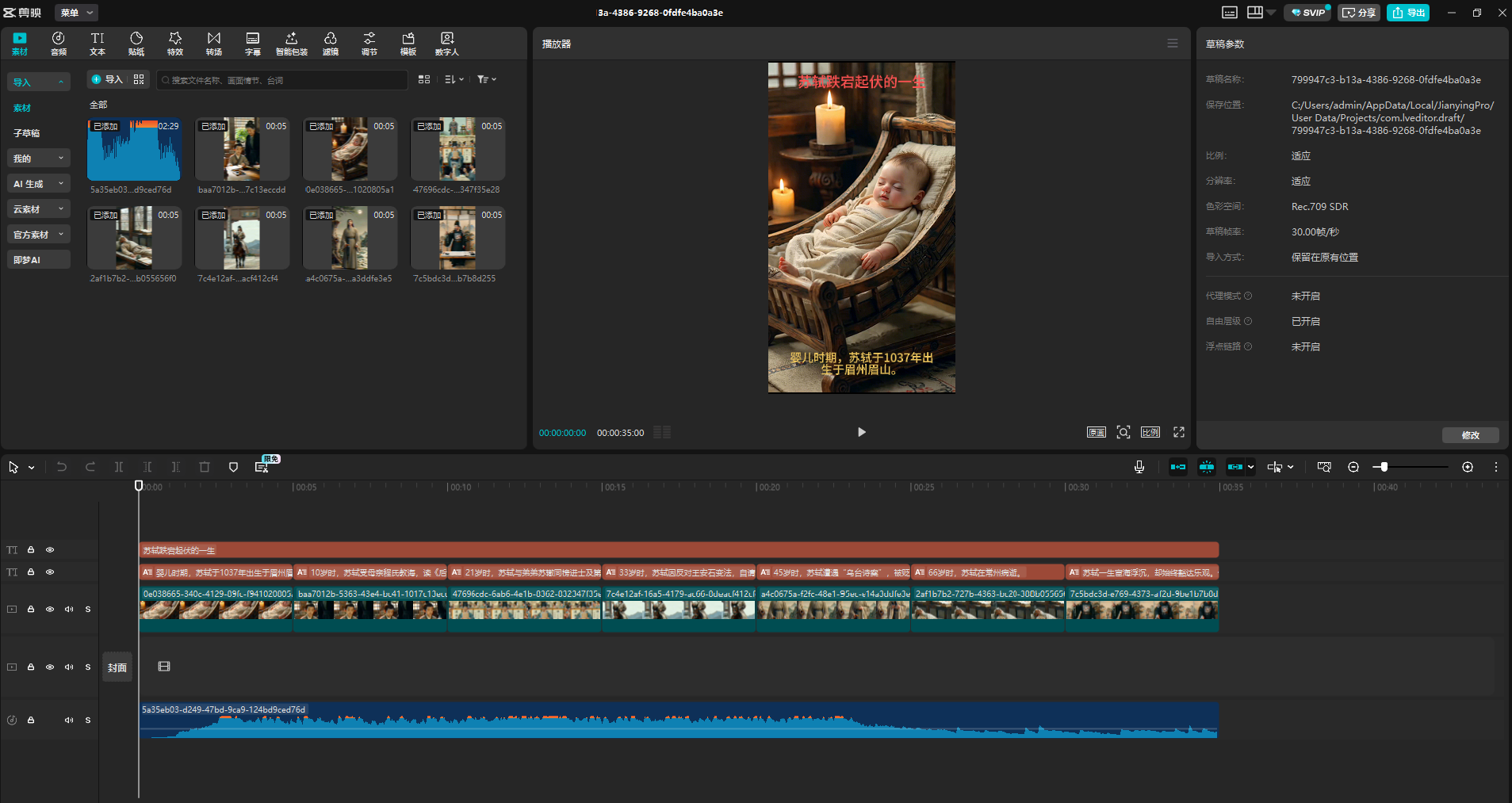Click the 修改 button in draft parameters
Screen dimensions: 1512x803
click(x=1470, y=434)
